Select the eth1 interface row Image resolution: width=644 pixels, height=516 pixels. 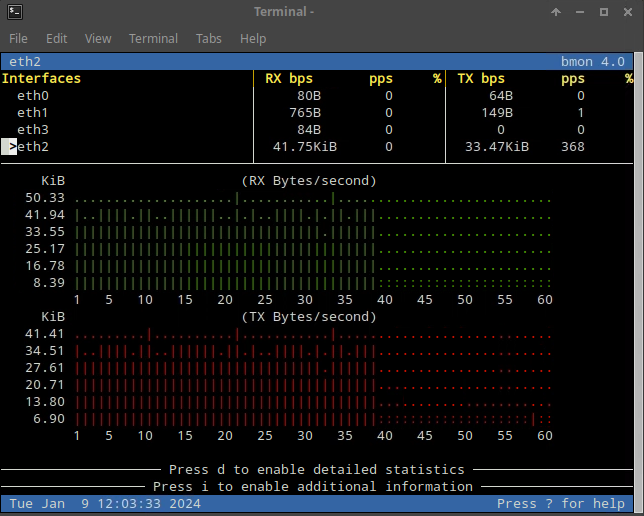pyautogui.click(x=32, y=113)
